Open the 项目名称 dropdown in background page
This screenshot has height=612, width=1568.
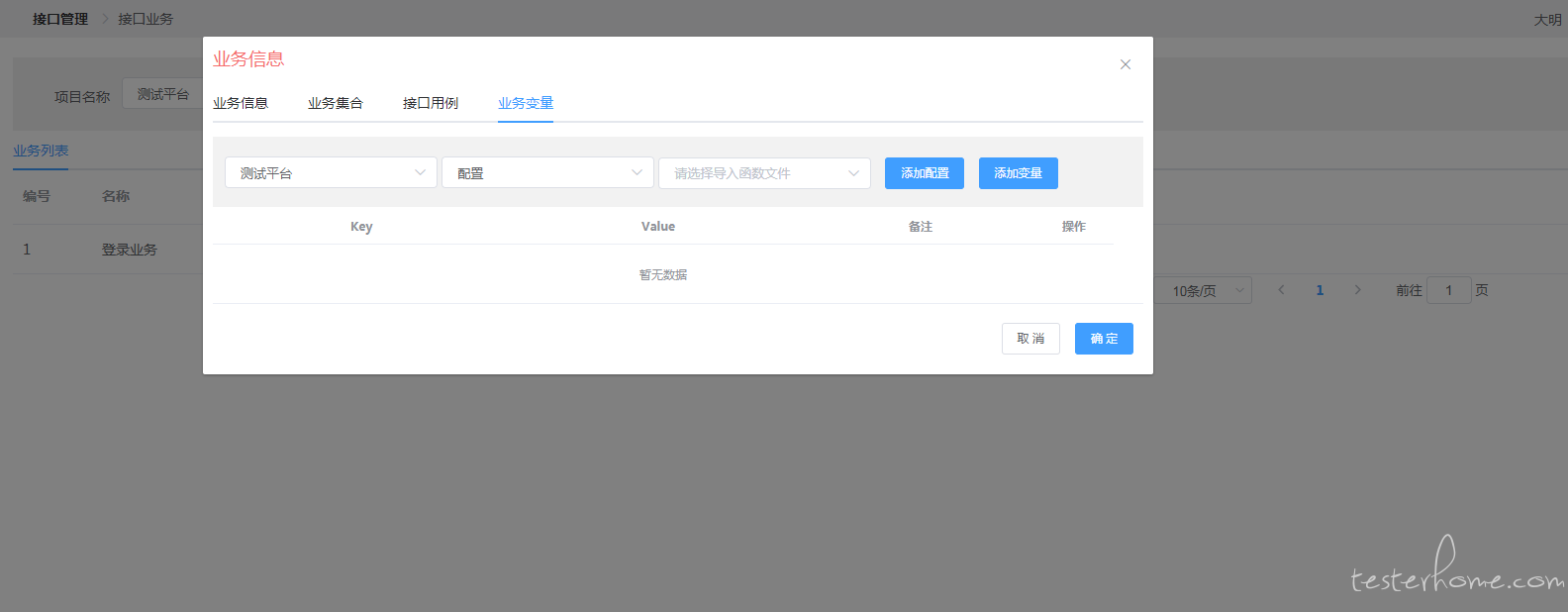tap(162, 94)
